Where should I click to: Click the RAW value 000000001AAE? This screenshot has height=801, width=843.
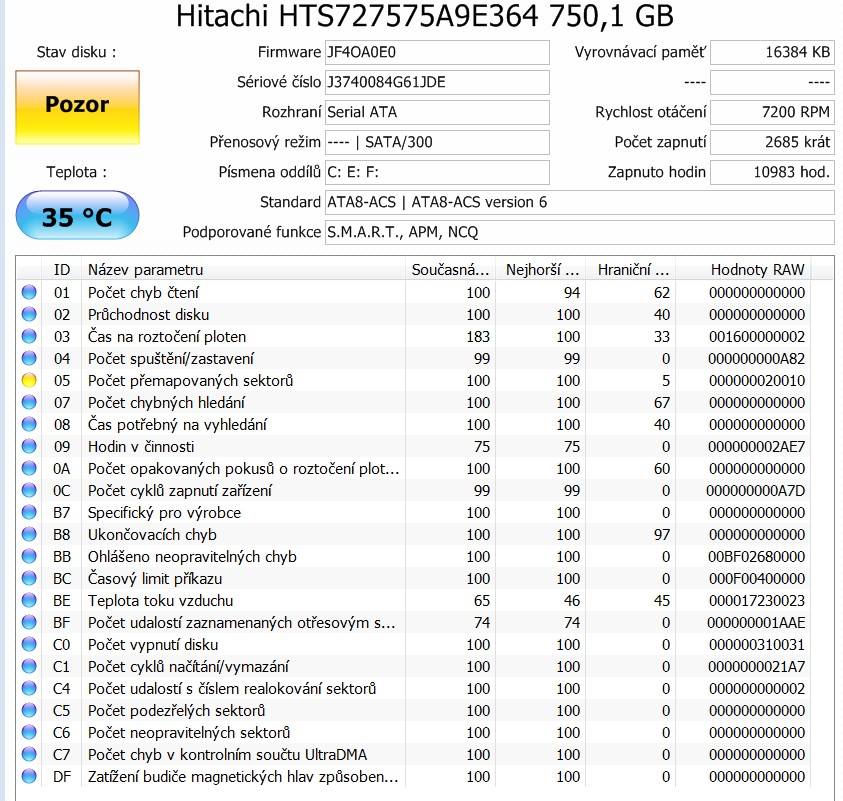click(x=756, y=623)
